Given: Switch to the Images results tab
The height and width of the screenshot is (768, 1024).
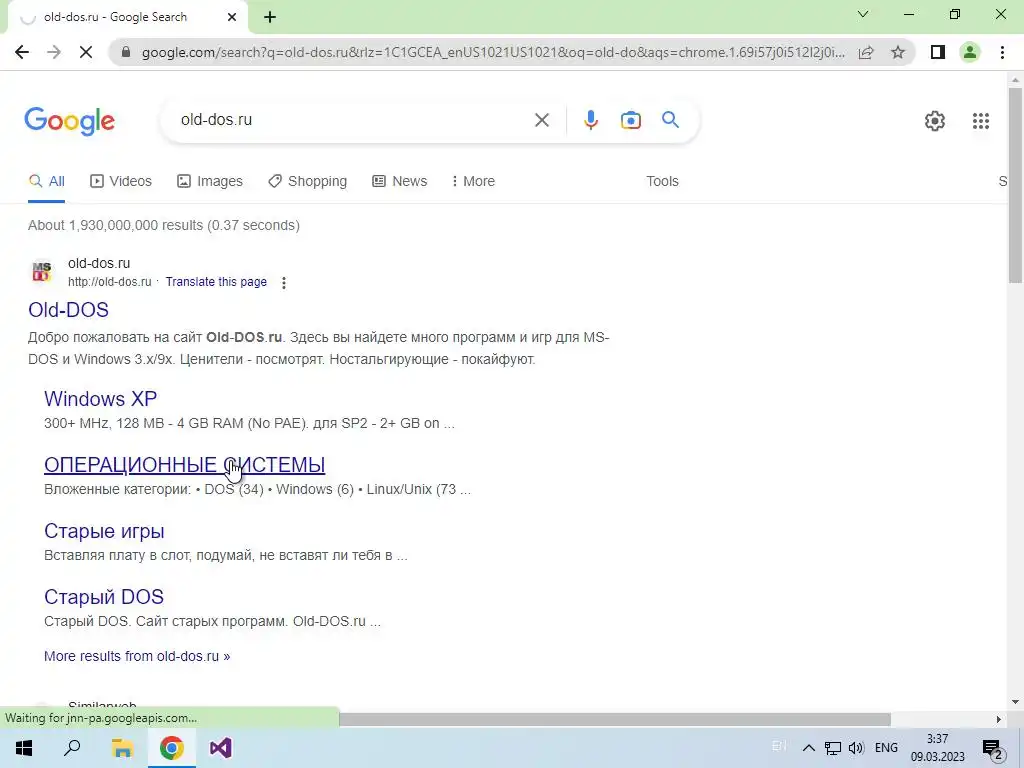Looking at the screenshot, I should pos(210,181).
